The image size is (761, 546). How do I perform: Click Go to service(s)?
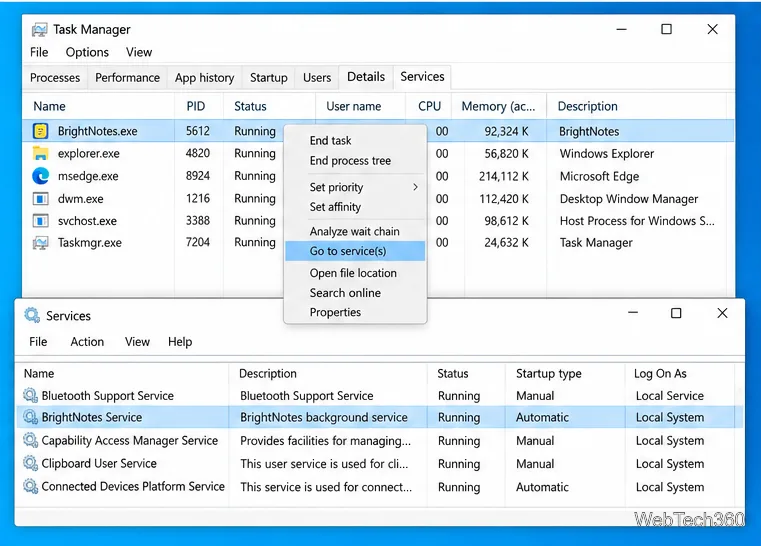(x=355, y=251)
